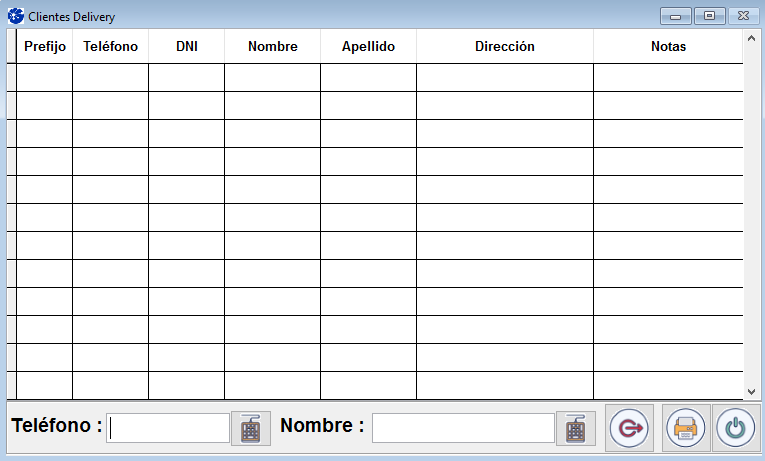Minimize the Clientes Delivery window
Viewport: 765px width, 461px height.
point(677,16)
